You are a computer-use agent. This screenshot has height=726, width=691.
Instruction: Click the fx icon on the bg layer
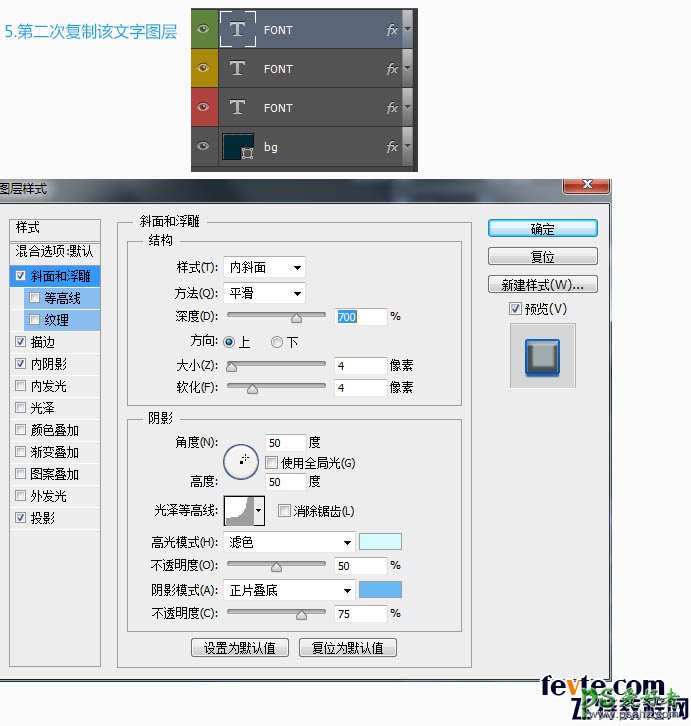coord(391,147)
